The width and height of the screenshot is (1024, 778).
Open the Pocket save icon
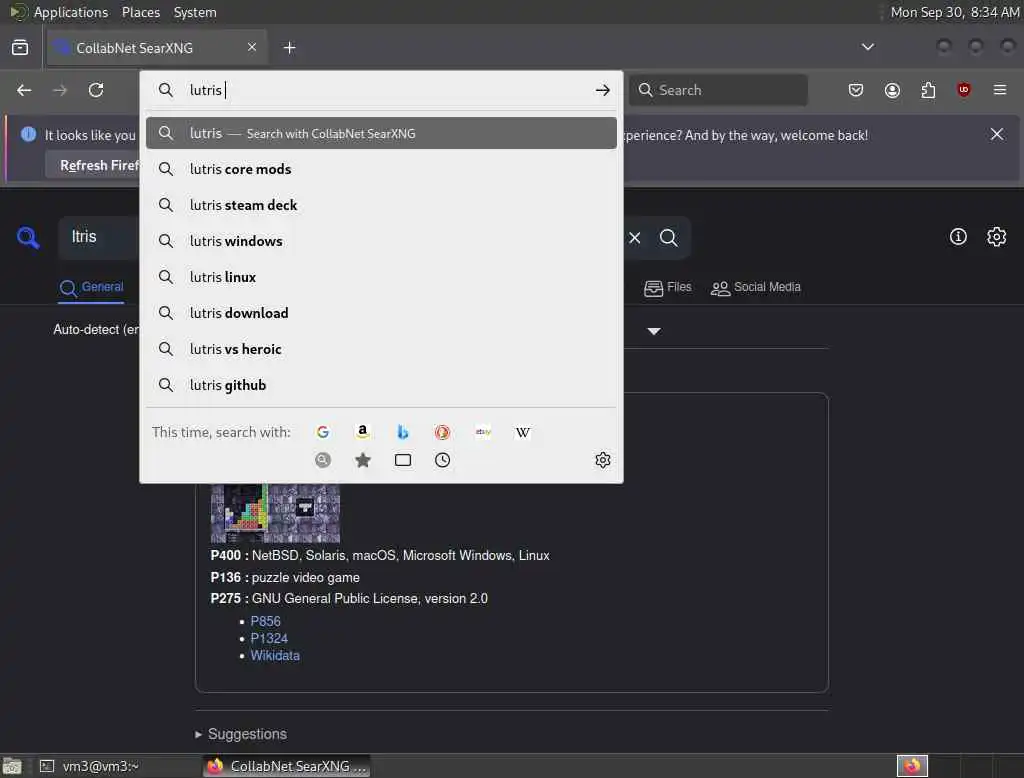coord(856,90)
